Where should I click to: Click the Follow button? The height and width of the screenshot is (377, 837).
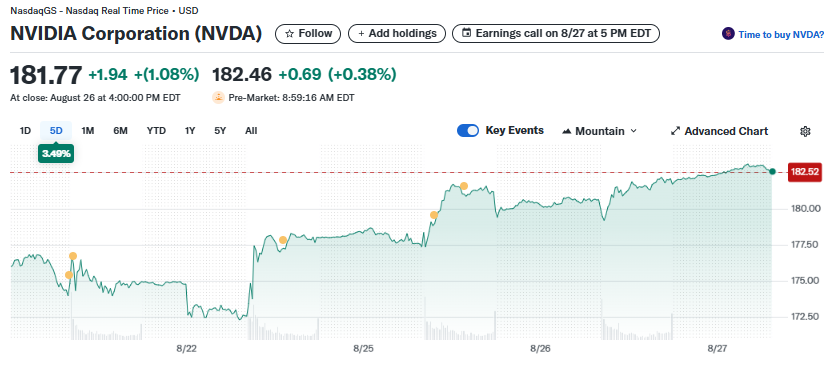coord(307,34)
